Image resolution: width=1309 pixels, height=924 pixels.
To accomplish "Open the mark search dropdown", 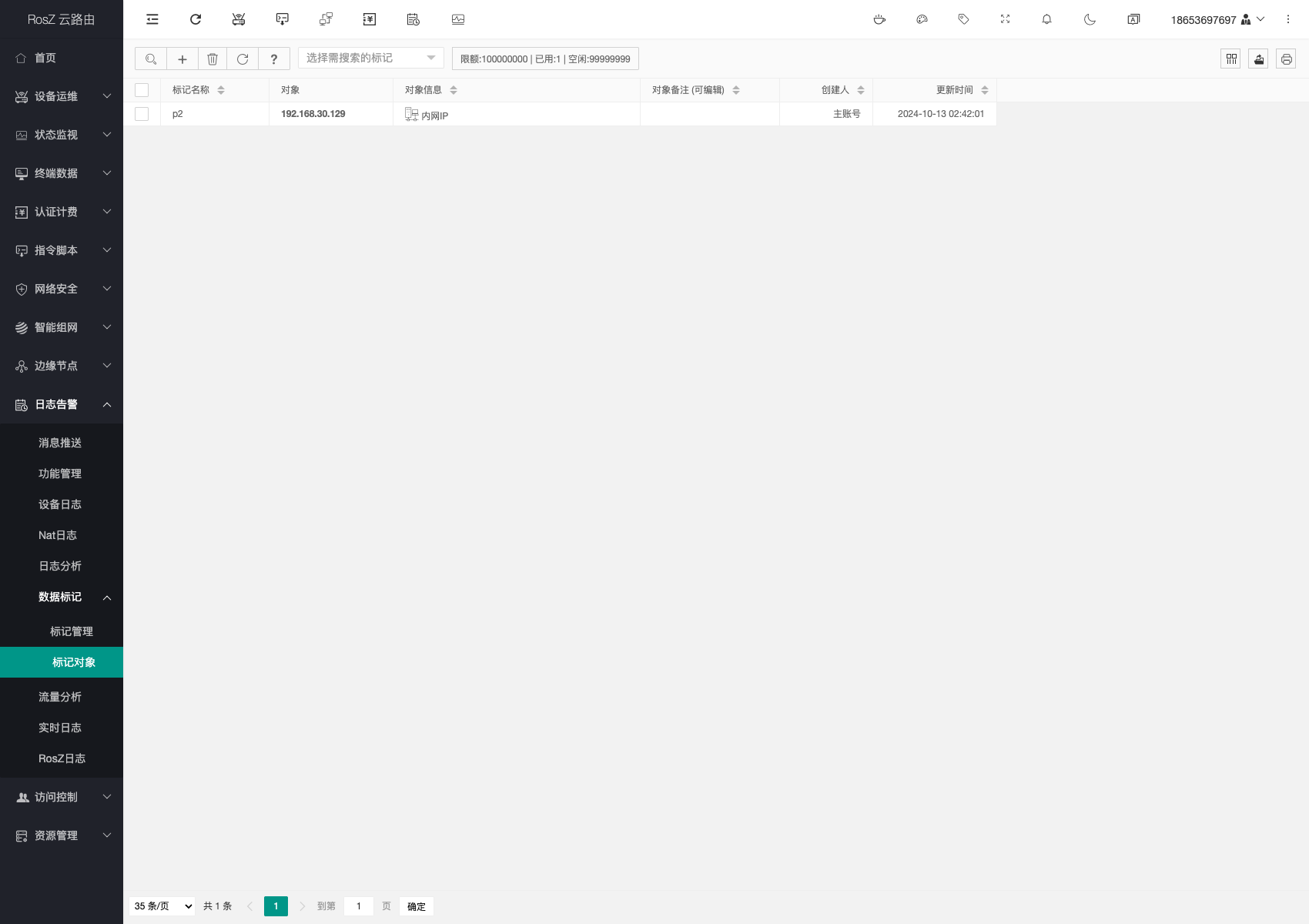I will [370, 58].
